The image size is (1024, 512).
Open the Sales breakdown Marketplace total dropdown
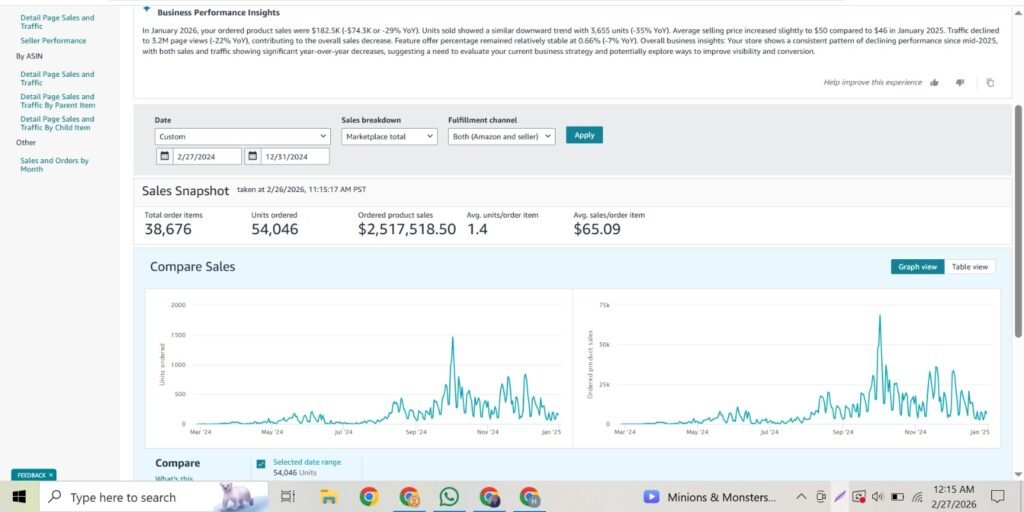pos(389,136)
